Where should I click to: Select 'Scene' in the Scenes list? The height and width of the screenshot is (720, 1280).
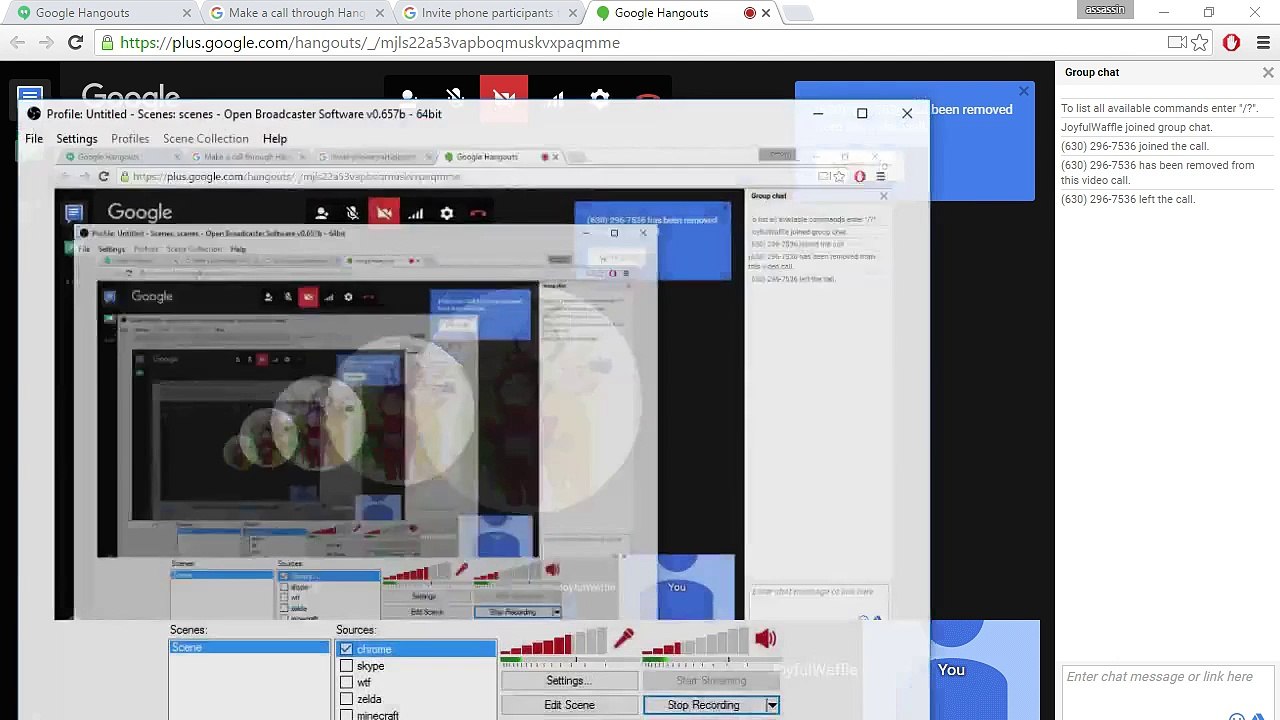click(x=249, y=648)
